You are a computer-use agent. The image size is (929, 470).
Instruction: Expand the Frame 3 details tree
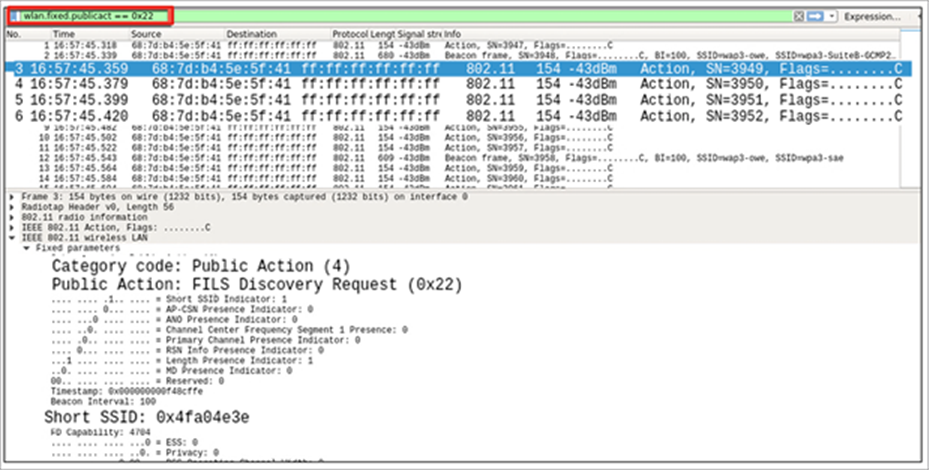[12, 197]
